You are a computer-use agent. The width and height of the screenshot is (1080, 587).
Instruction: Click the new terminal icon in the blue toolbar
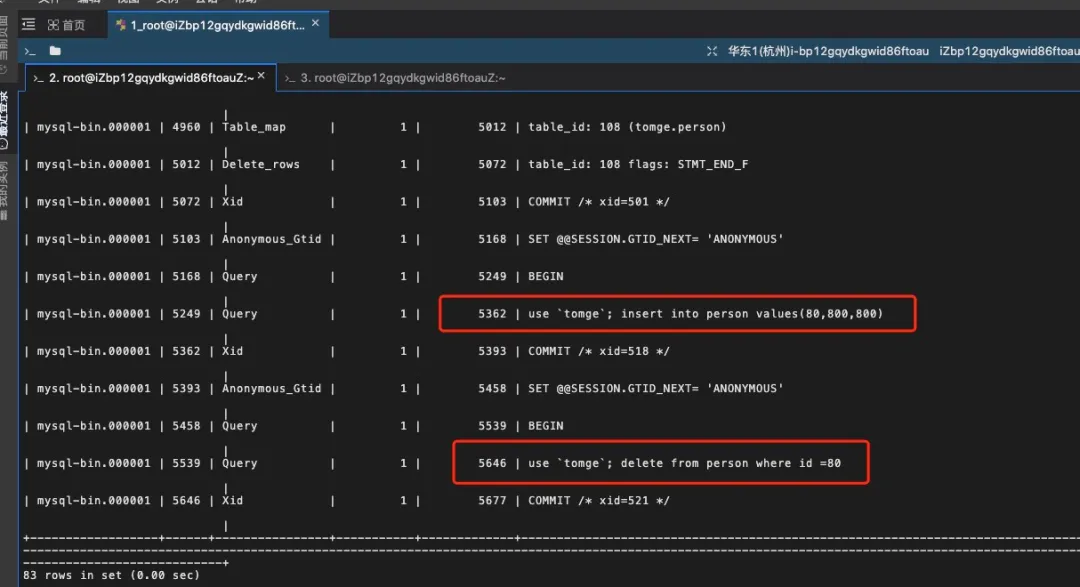(30, 51)
